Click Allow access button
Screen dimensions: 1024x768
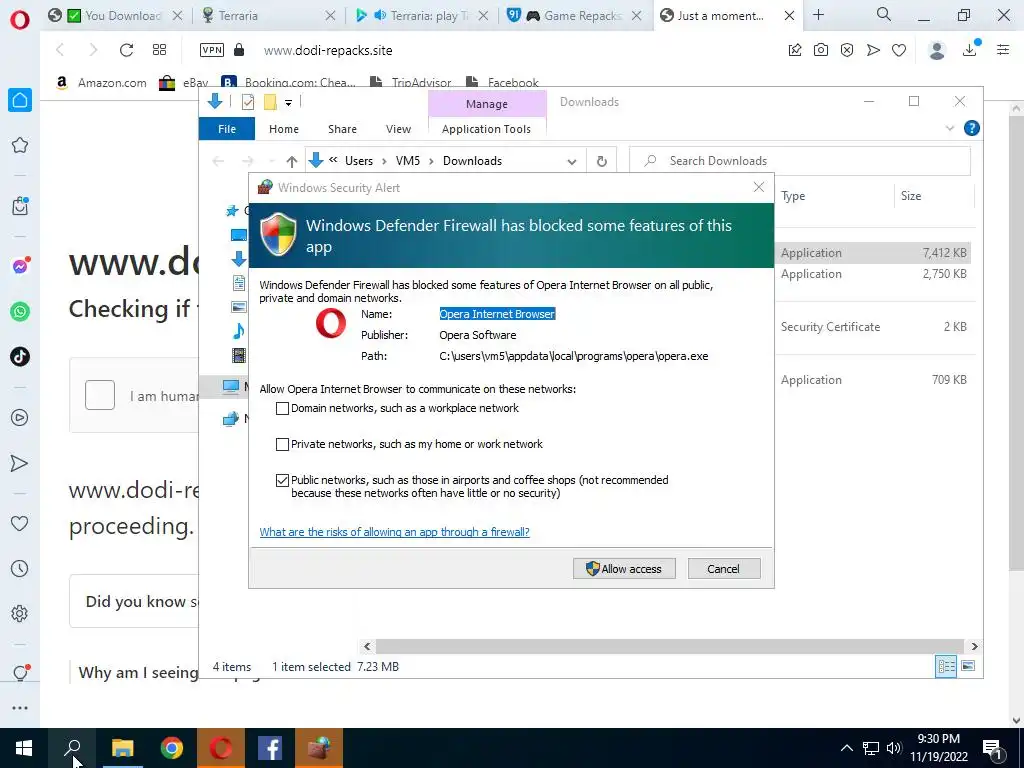[x=624, y=569]
